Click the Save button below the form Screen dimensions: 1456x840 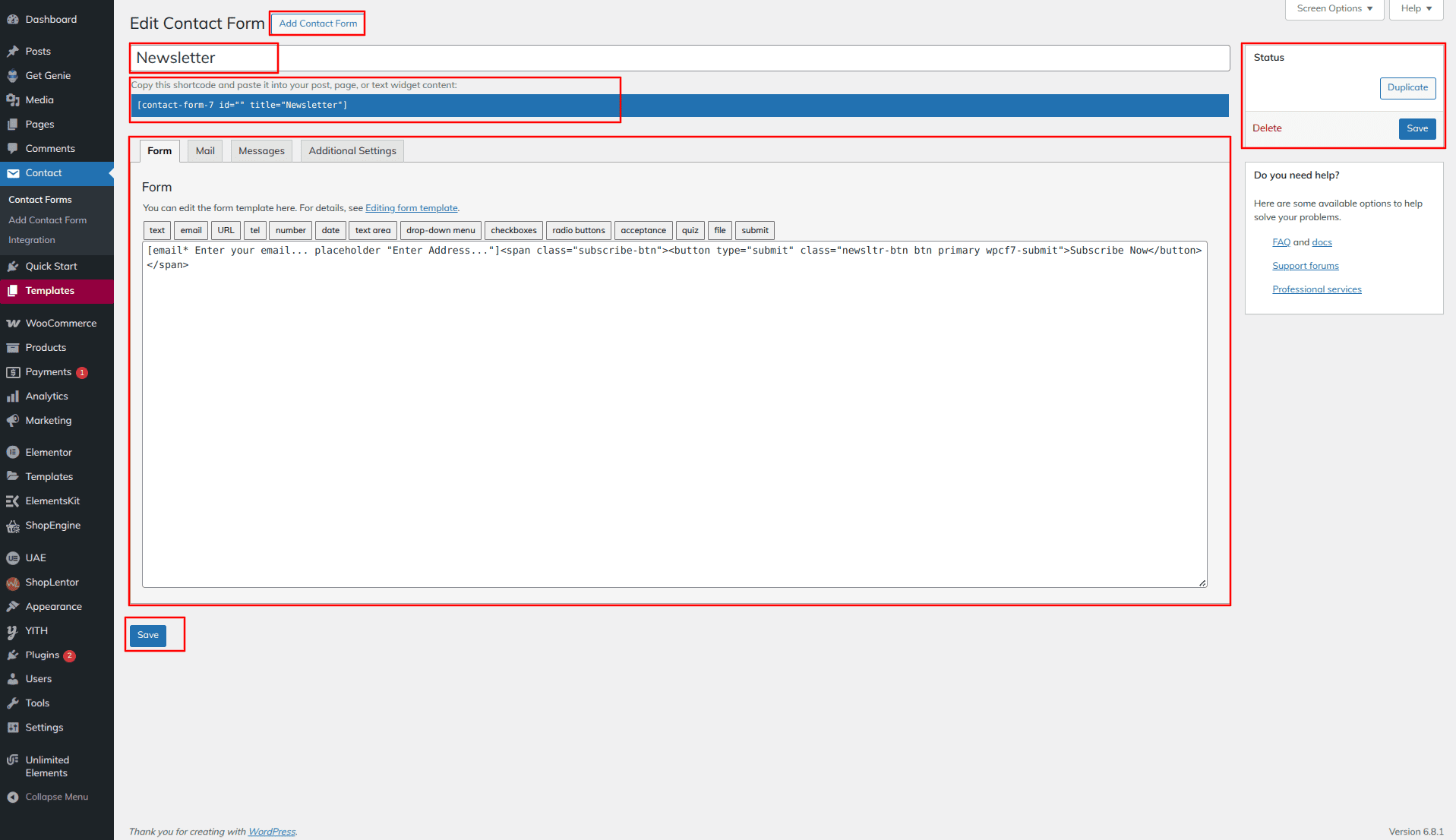[148, 636]
